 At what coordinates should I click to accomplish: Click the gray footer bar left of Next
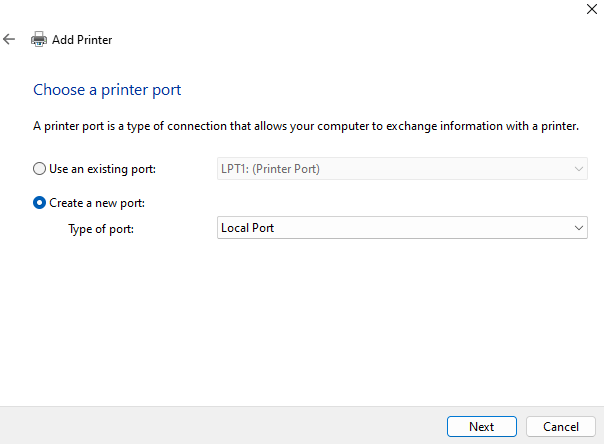(x=220, y=426)
